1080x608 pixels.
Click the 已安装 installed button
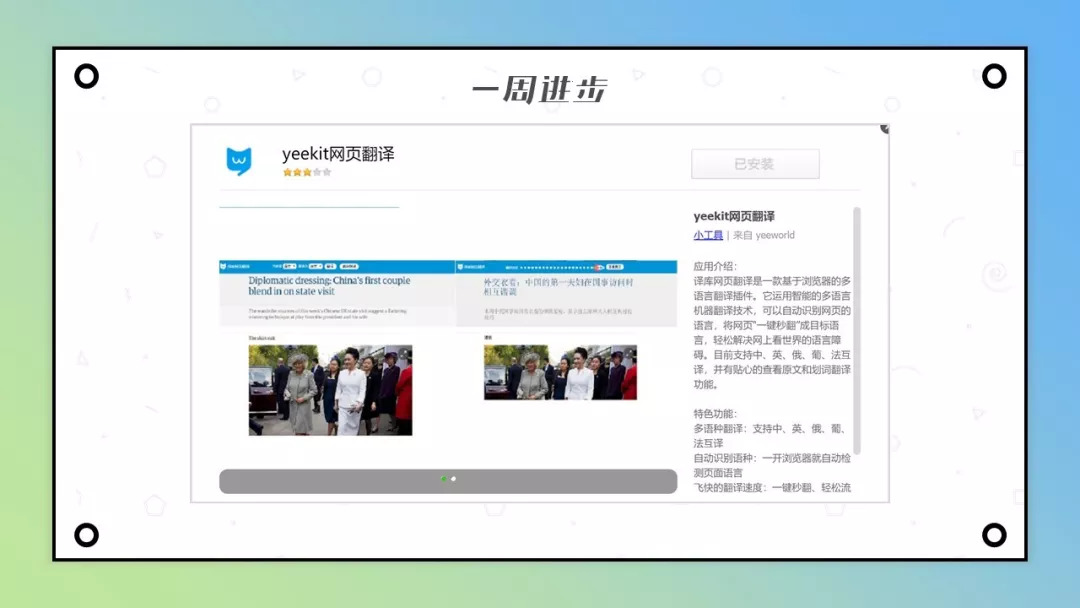tap(755, 164)
